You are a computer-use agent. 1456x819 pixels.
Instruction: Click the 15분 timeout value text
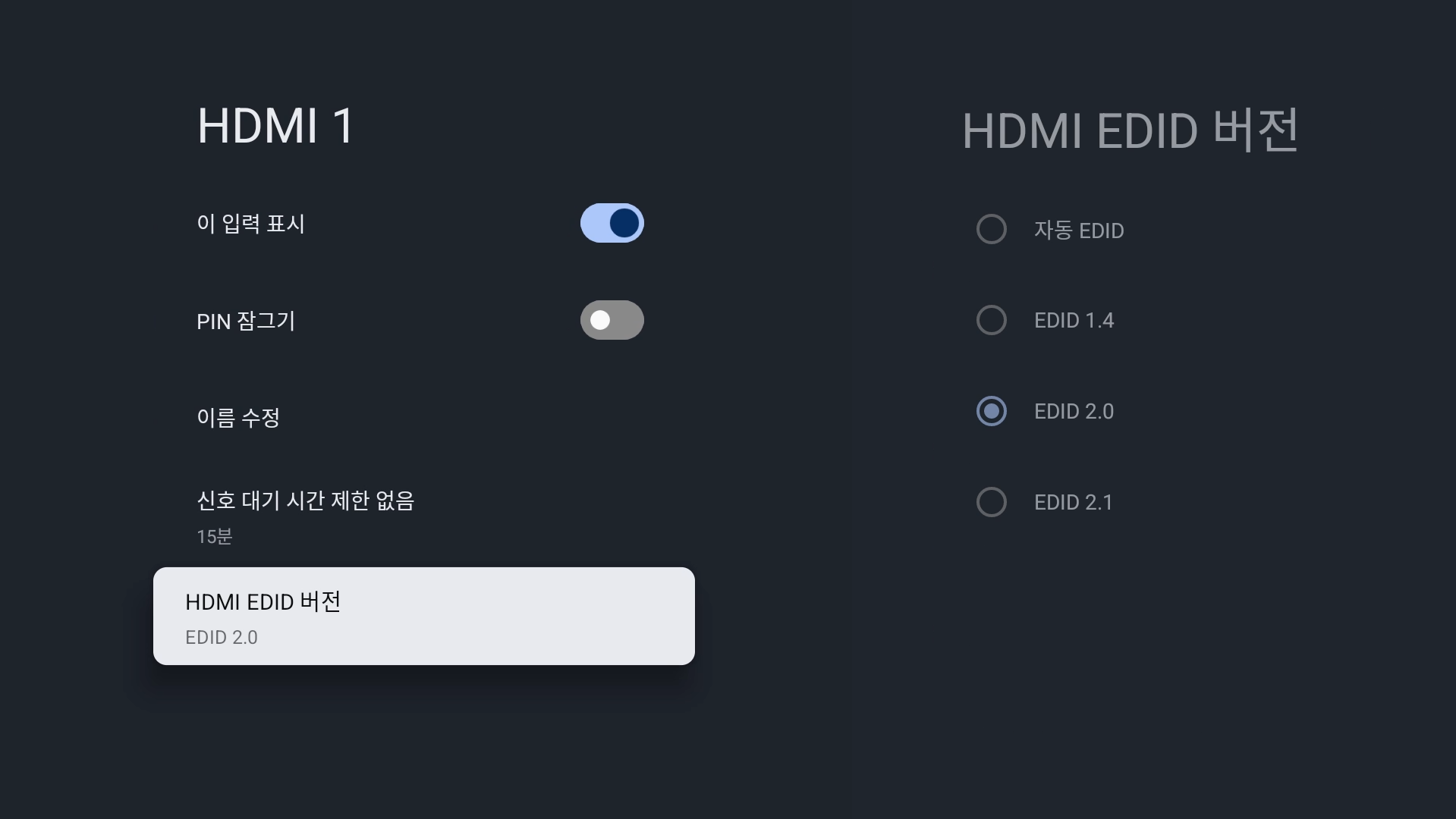[214, 537]
